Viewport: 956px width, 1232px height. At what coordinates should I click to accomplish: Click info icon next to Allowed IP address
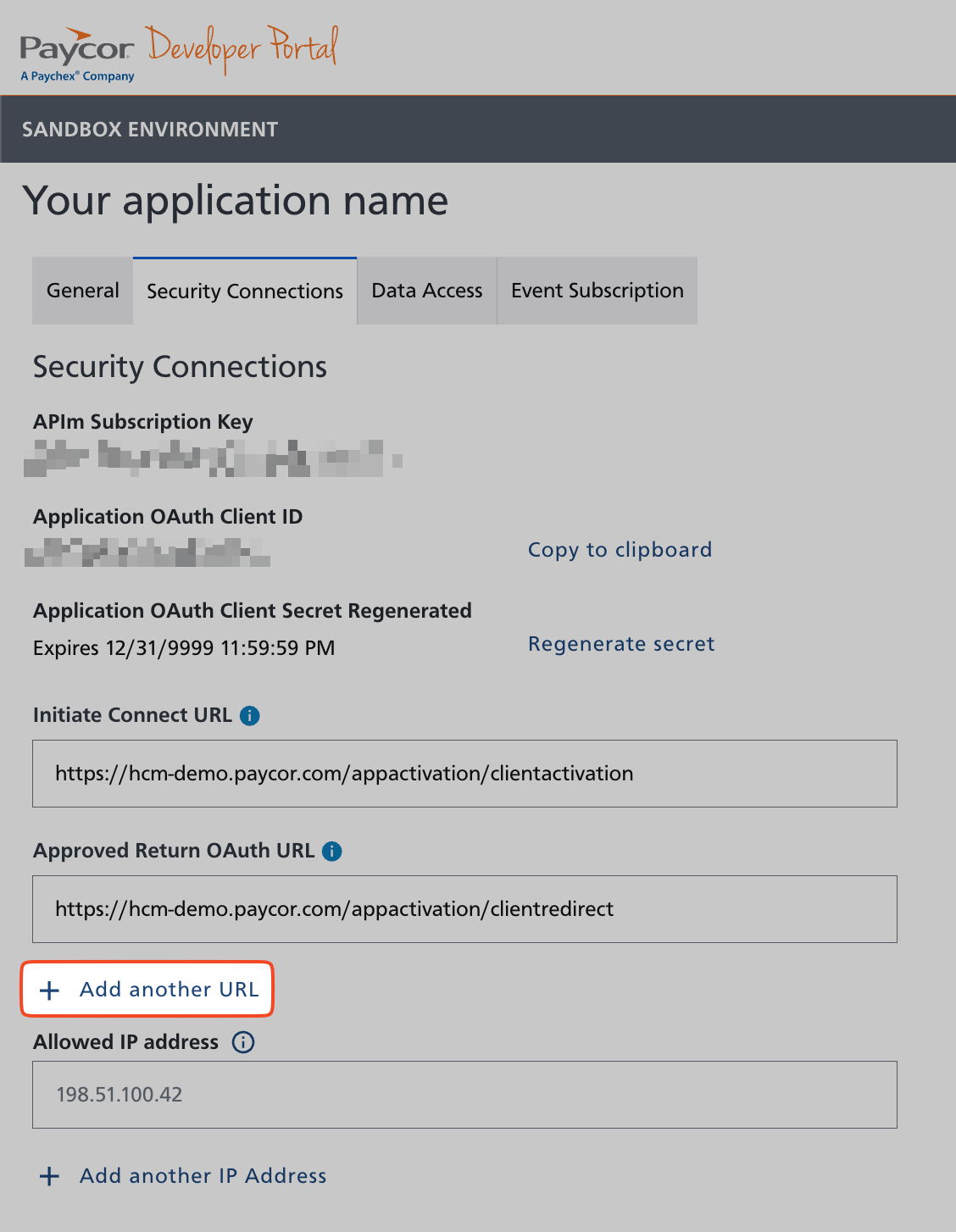[243, 1042]
